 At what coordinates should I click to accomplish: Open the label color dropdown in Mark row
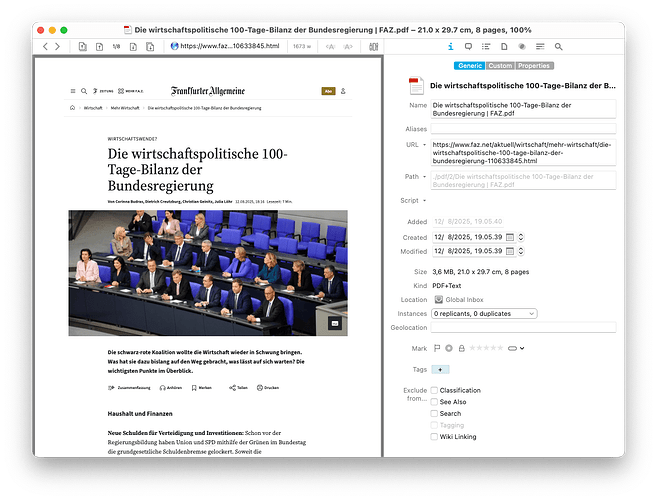516,348
